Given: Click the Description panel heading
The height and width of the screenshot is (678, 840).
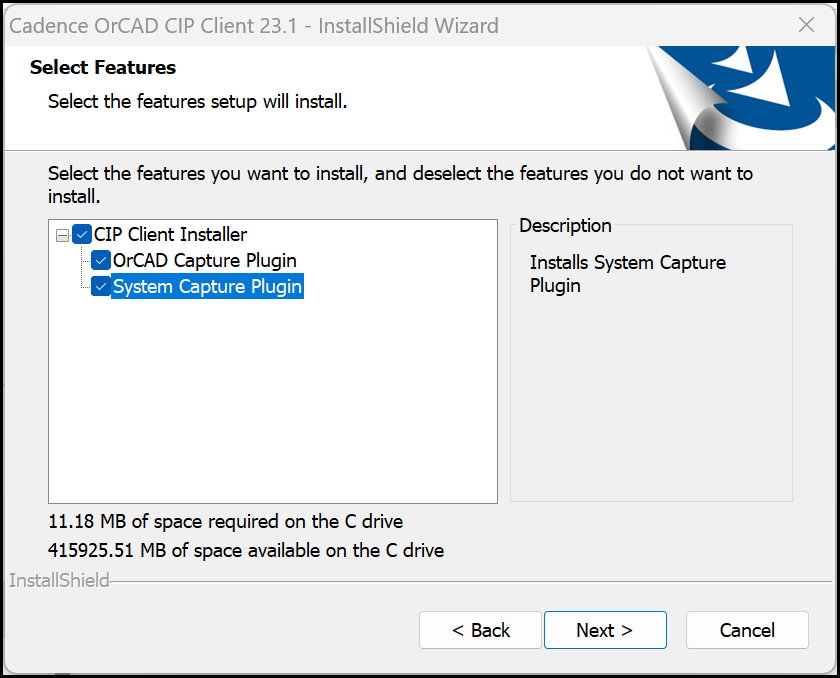Looking at the screenshot, I should click(565, 225).
